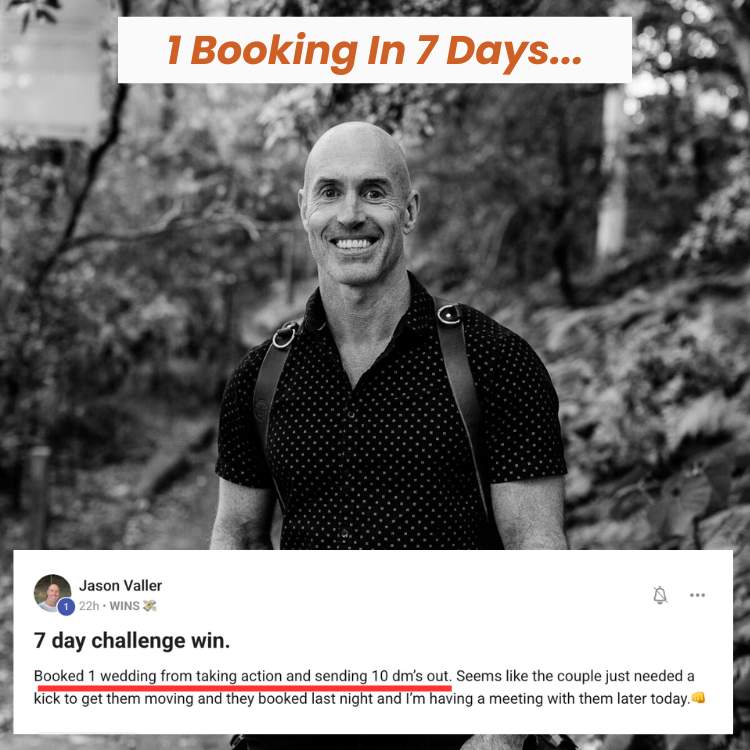The height and width of the screenshot is (750, 750).
Task: Open the Jason Valler profile name link
Action: [121, 585]
